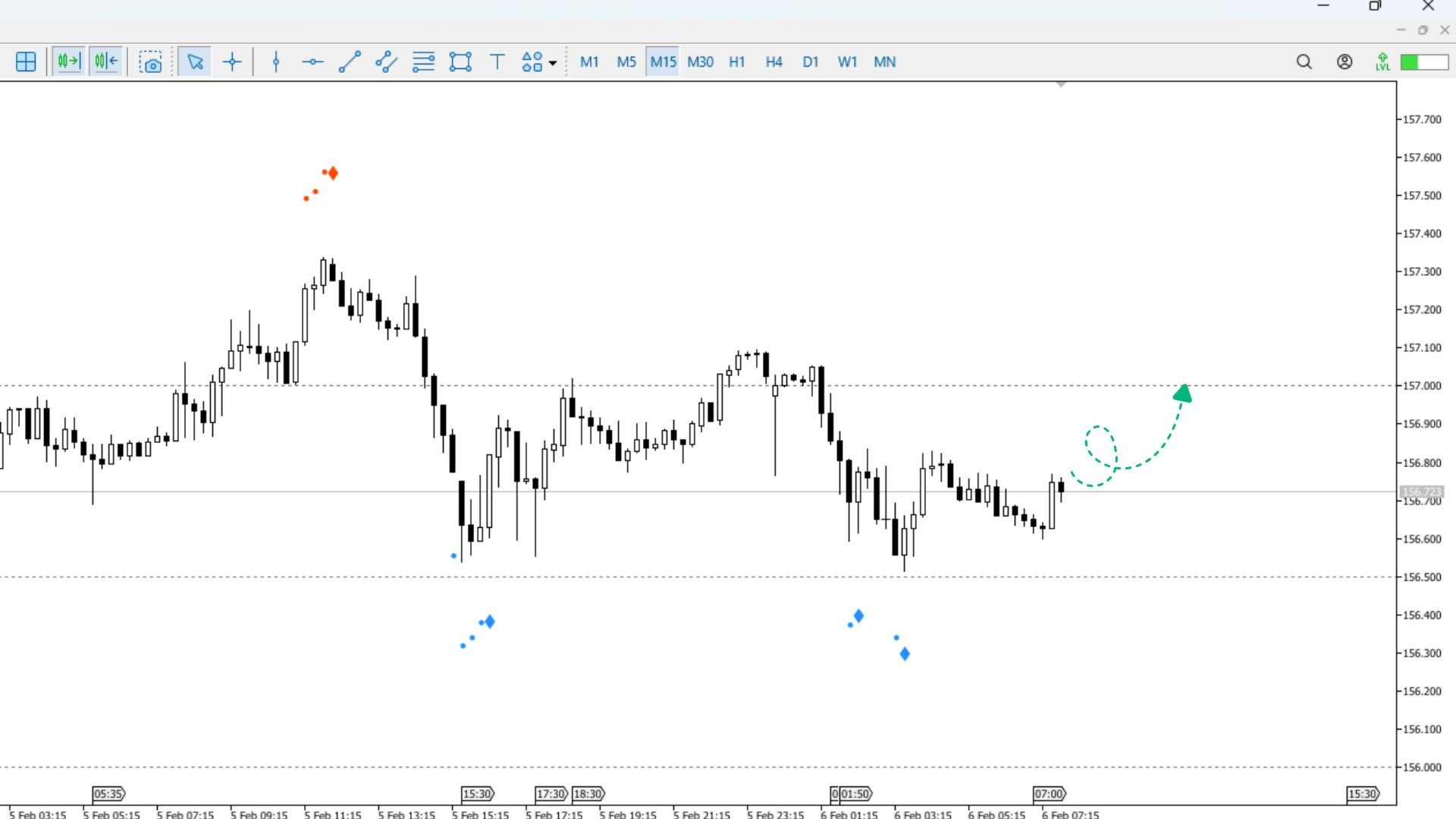Screen dimensions: 1456x819
Task: Switch to the H4 timeframe
Action: [x=773, y=62]
